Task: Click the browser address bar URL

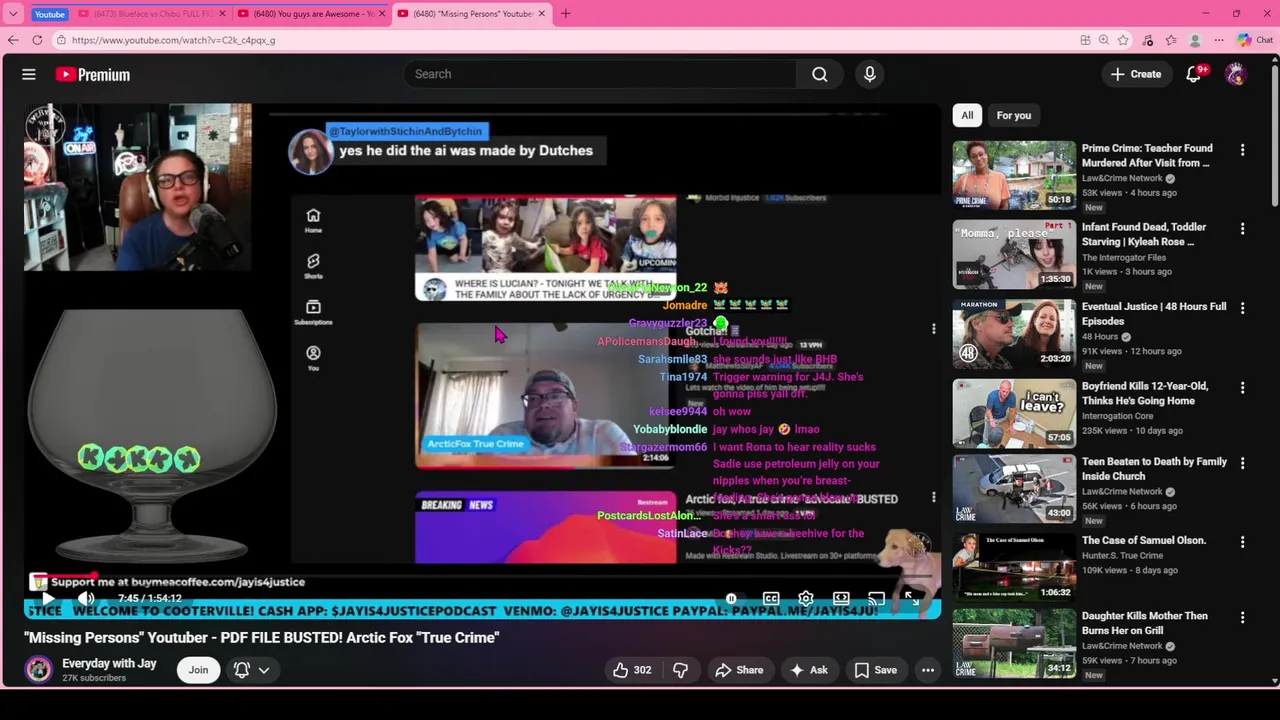Action: [x=173, y=40]
